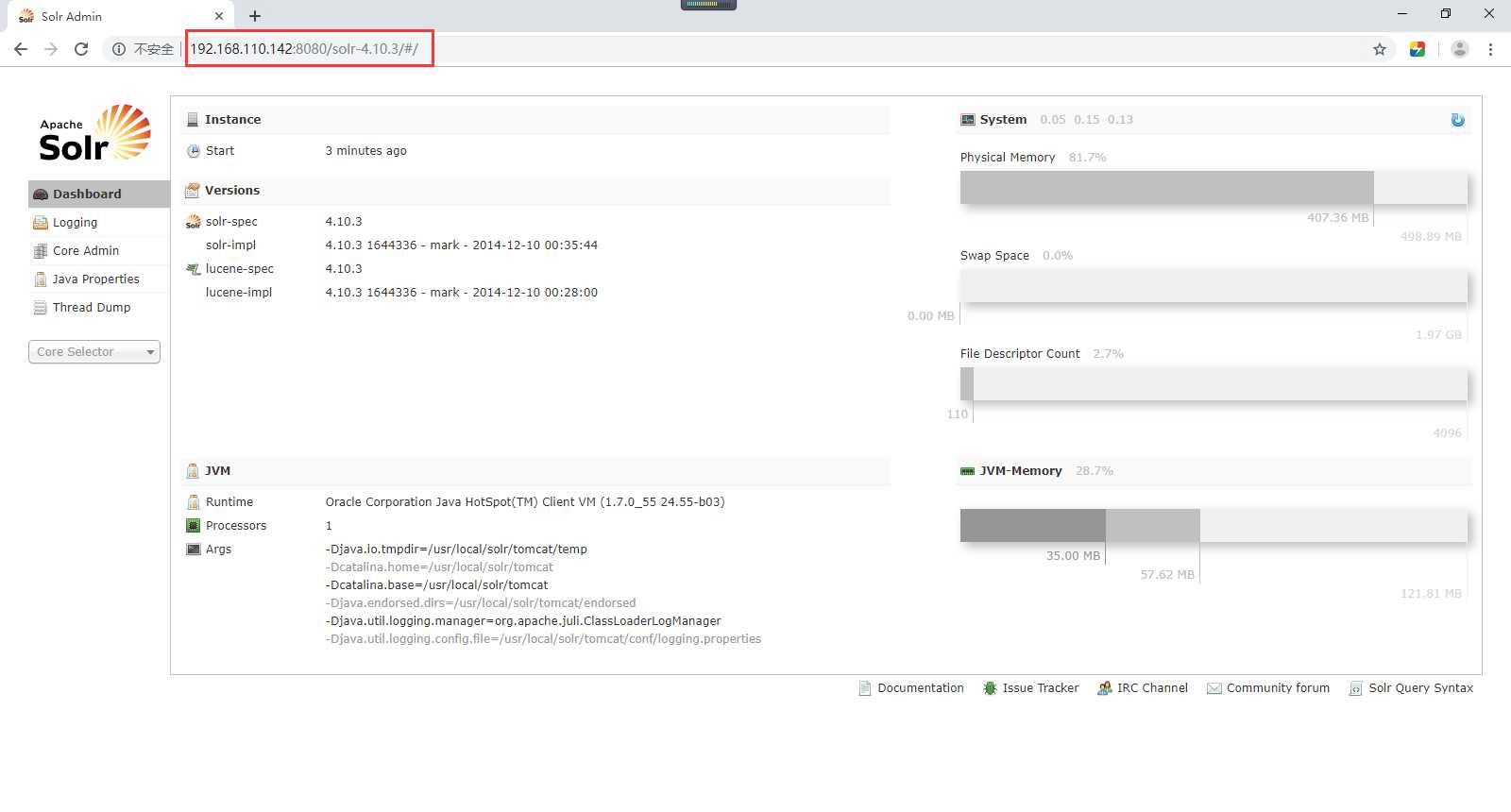Open a new browser tab
Viewport: 1511px width, 812px height.
(x=255, y=16)
